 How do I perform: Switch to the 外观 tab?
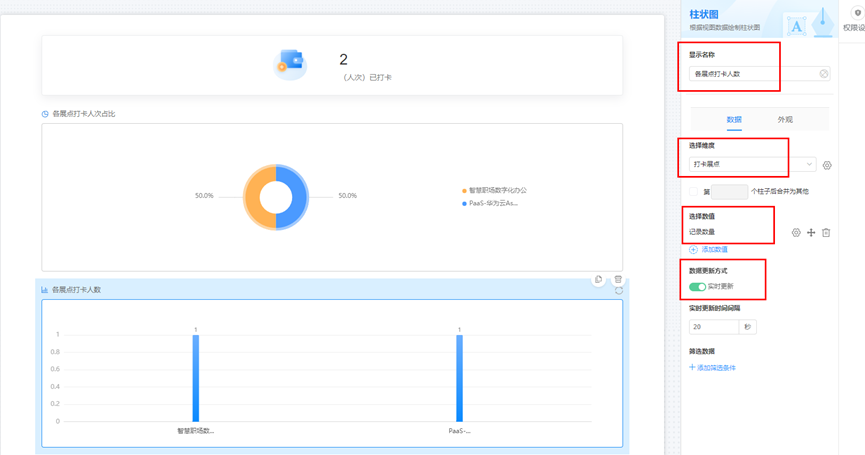click(785, 120)
